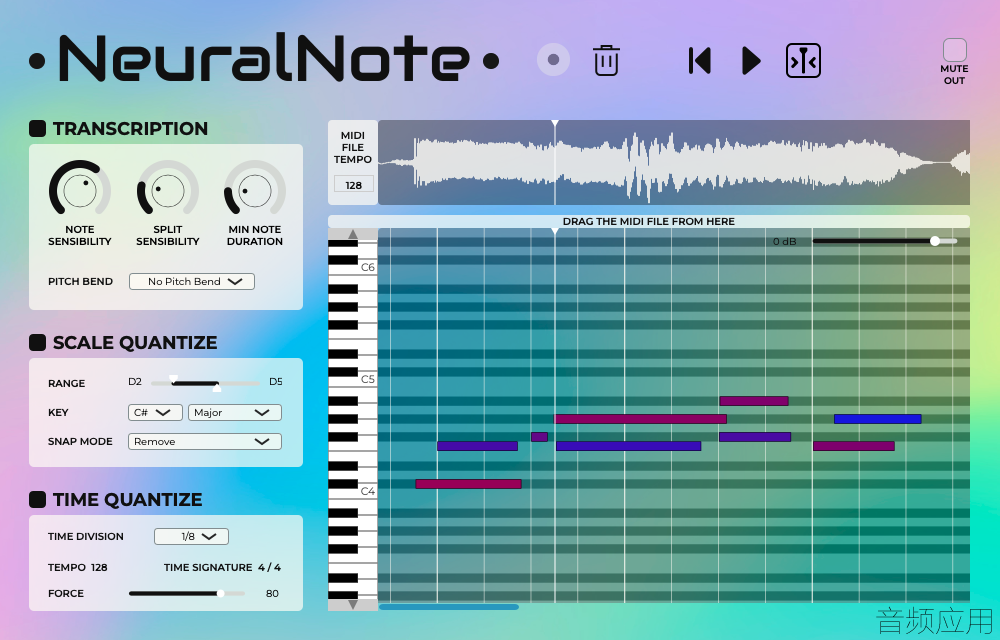Select the topmost magenta note
Image resolution: width=1000 pixels, height=640 pixels.
(754, 401)
